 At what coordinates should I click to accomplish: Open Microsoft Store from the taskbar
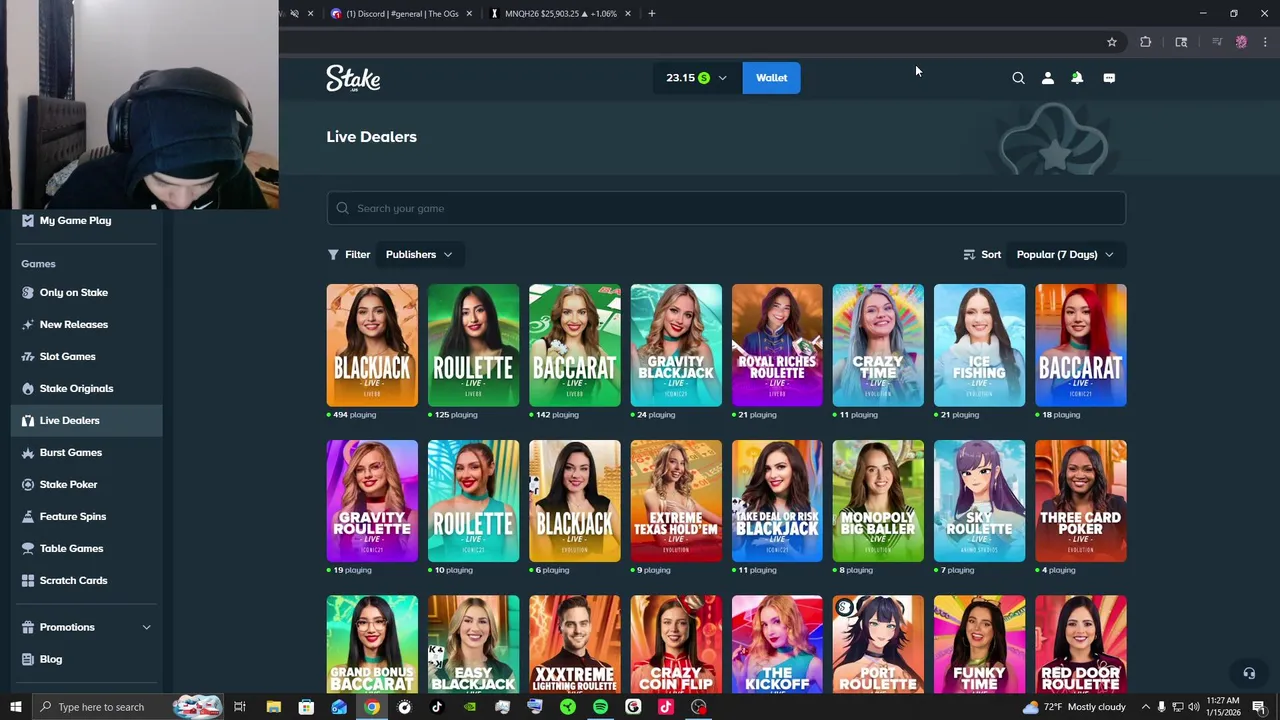[x=306, y=707]
